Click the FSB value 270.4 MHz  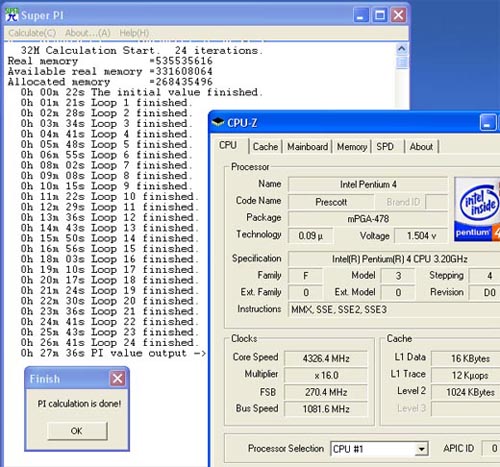tap(326, 392)
